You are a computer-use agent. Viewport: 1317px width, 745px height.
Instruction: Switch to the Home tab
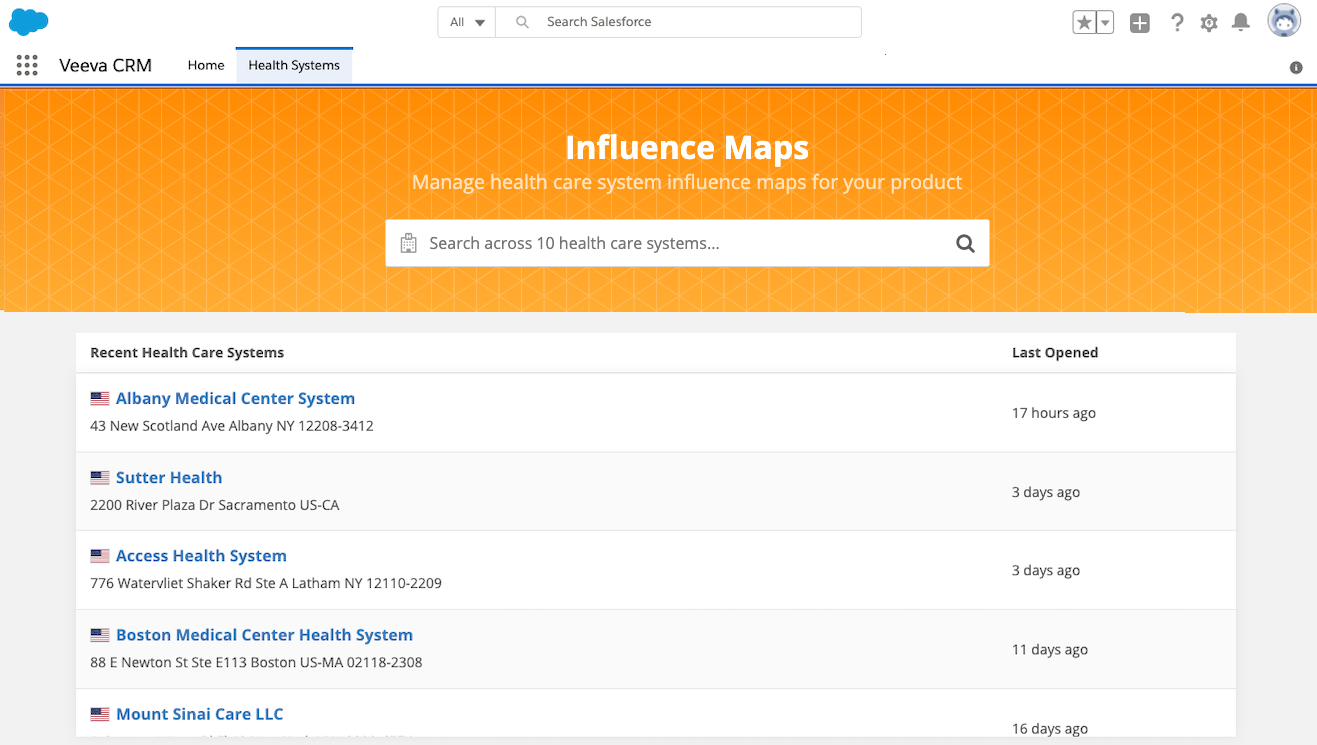[x=206, y=65]
